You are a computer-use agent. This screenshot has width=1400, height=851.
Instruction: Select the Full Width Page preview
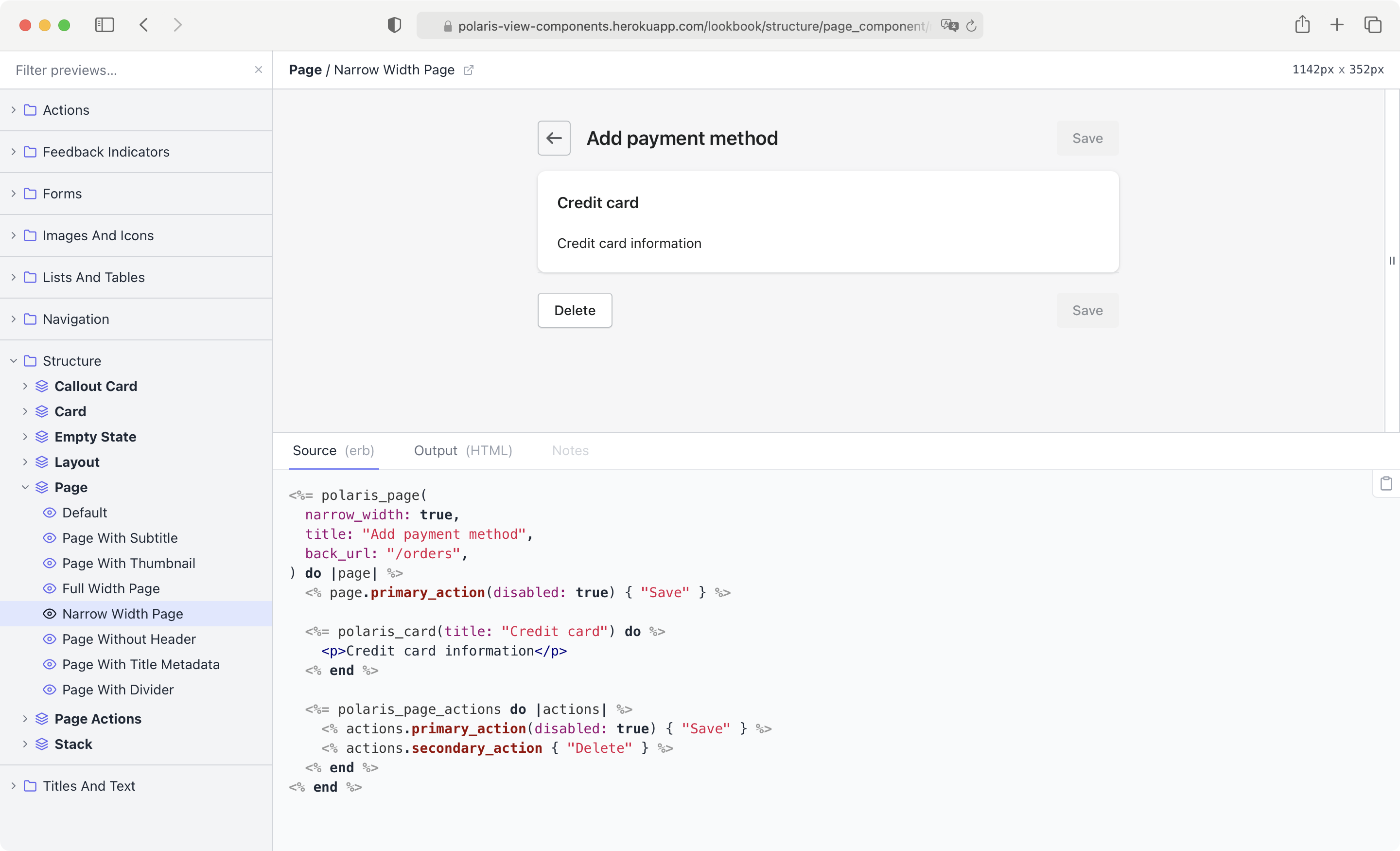click(111, 588)
